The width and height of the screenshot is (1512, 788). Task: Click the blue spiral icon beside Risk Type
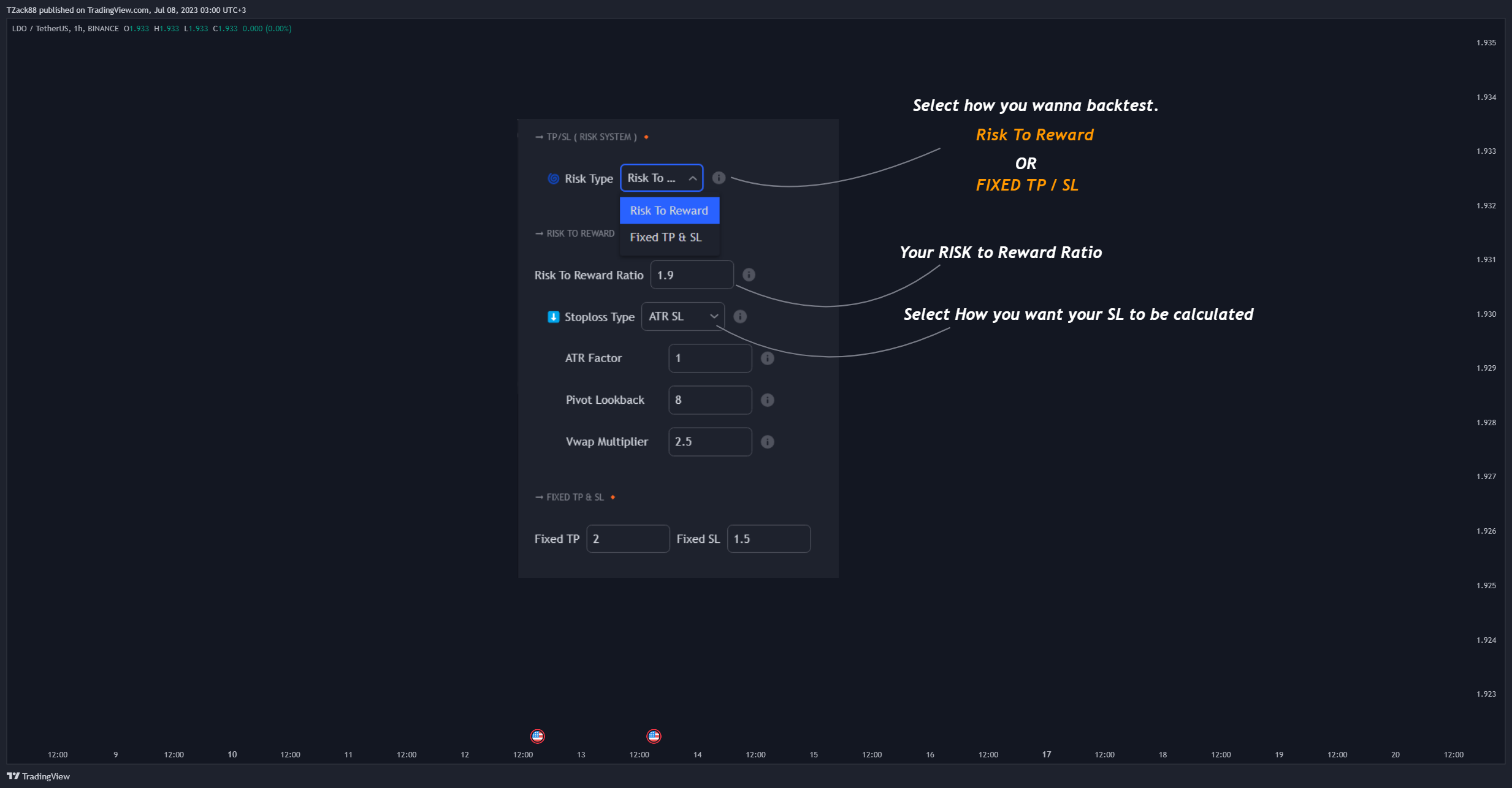click(553, 178)
